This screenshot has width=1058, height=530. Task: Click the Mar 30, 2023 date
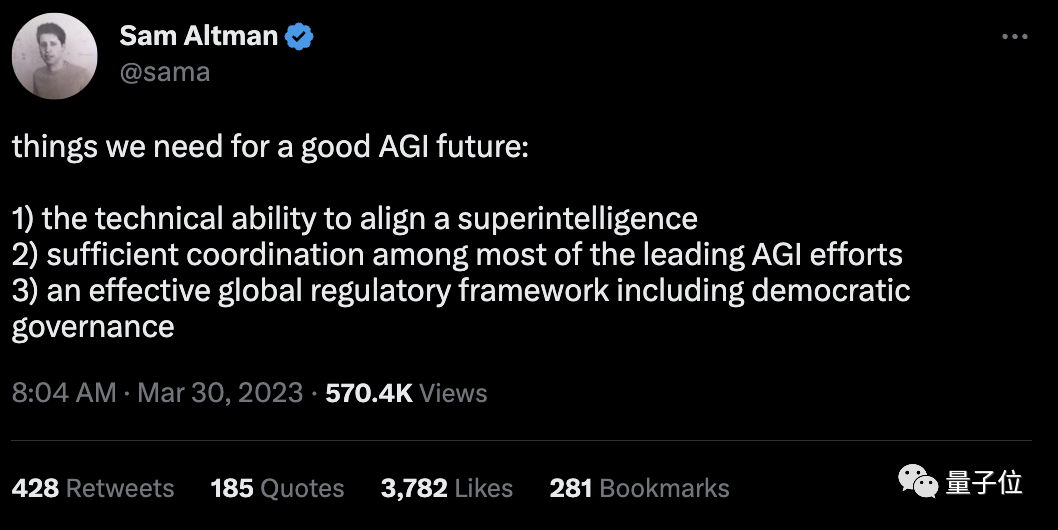coord(220,393)
